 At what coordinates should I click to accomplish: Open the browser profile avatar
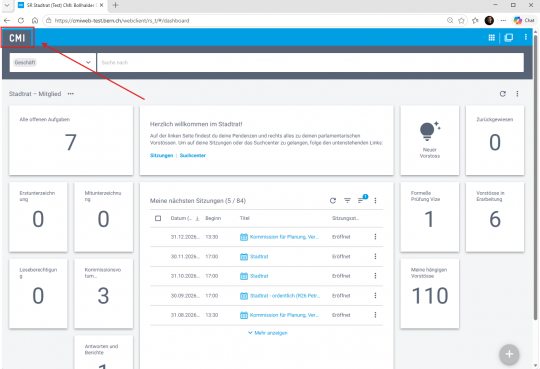click(x=489, y=21)
